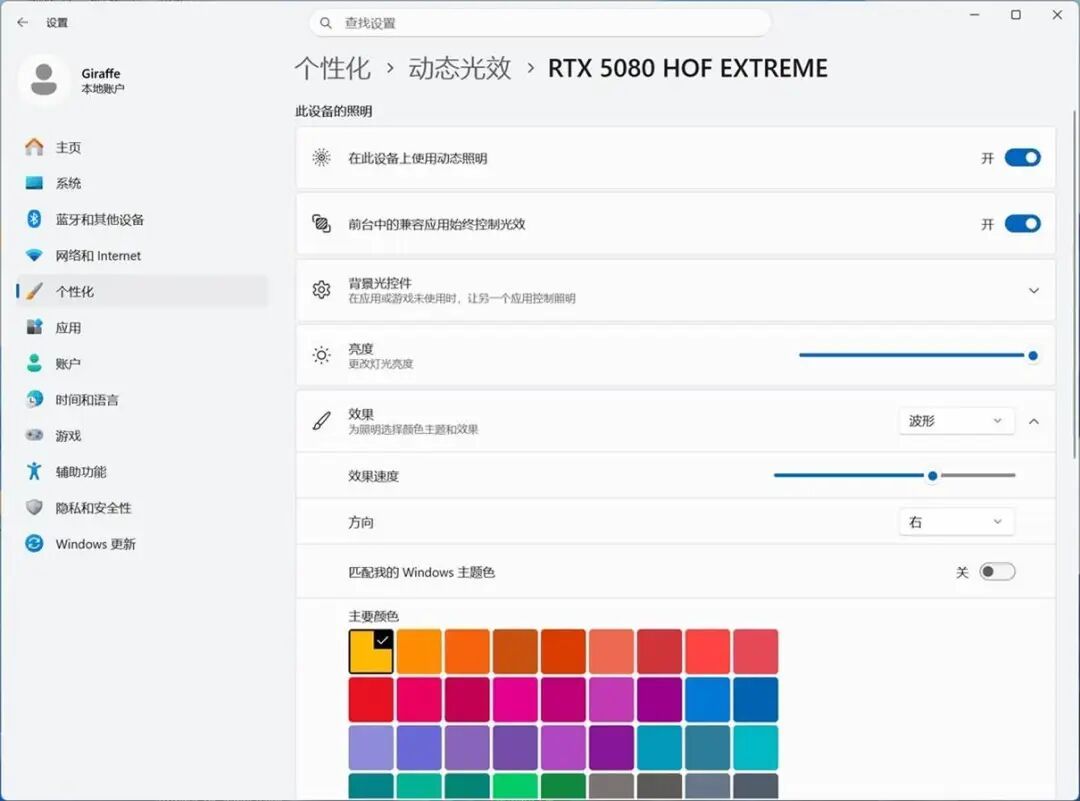
Task: Click the Bluetooth icon in sidebar
Action: [x=34, y=219]
